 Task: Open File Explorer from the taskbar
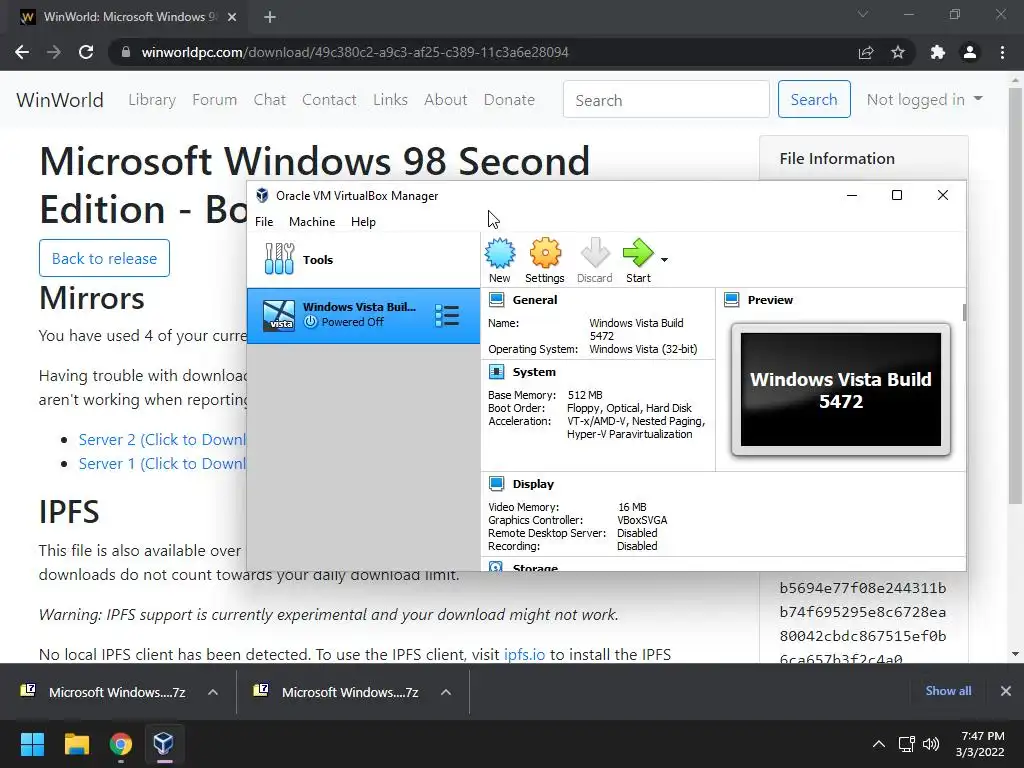(x=76, y=744)
